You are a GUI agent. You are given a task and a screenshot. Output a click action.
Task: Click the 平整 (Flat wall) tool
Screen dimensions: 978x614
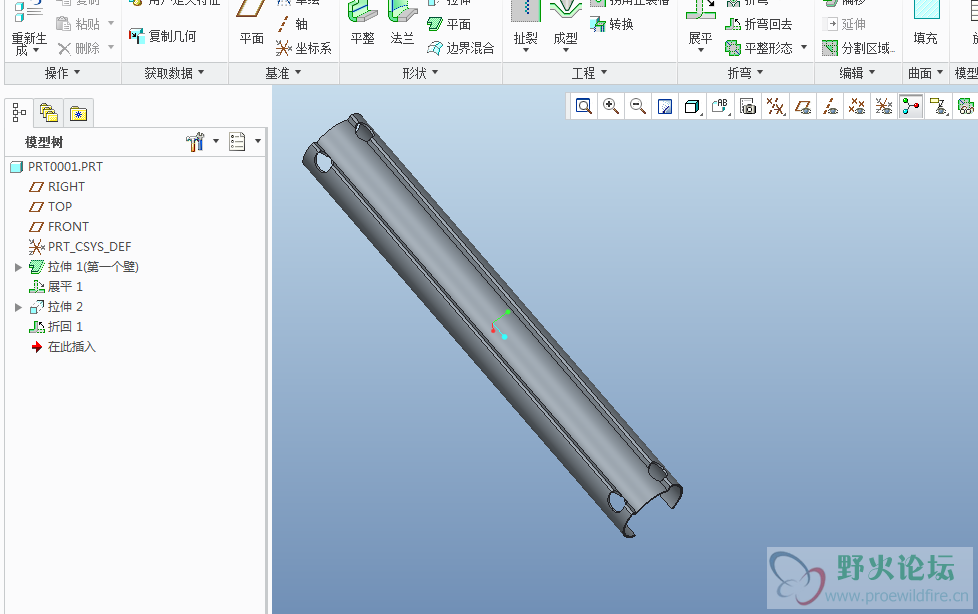[362, 24]
